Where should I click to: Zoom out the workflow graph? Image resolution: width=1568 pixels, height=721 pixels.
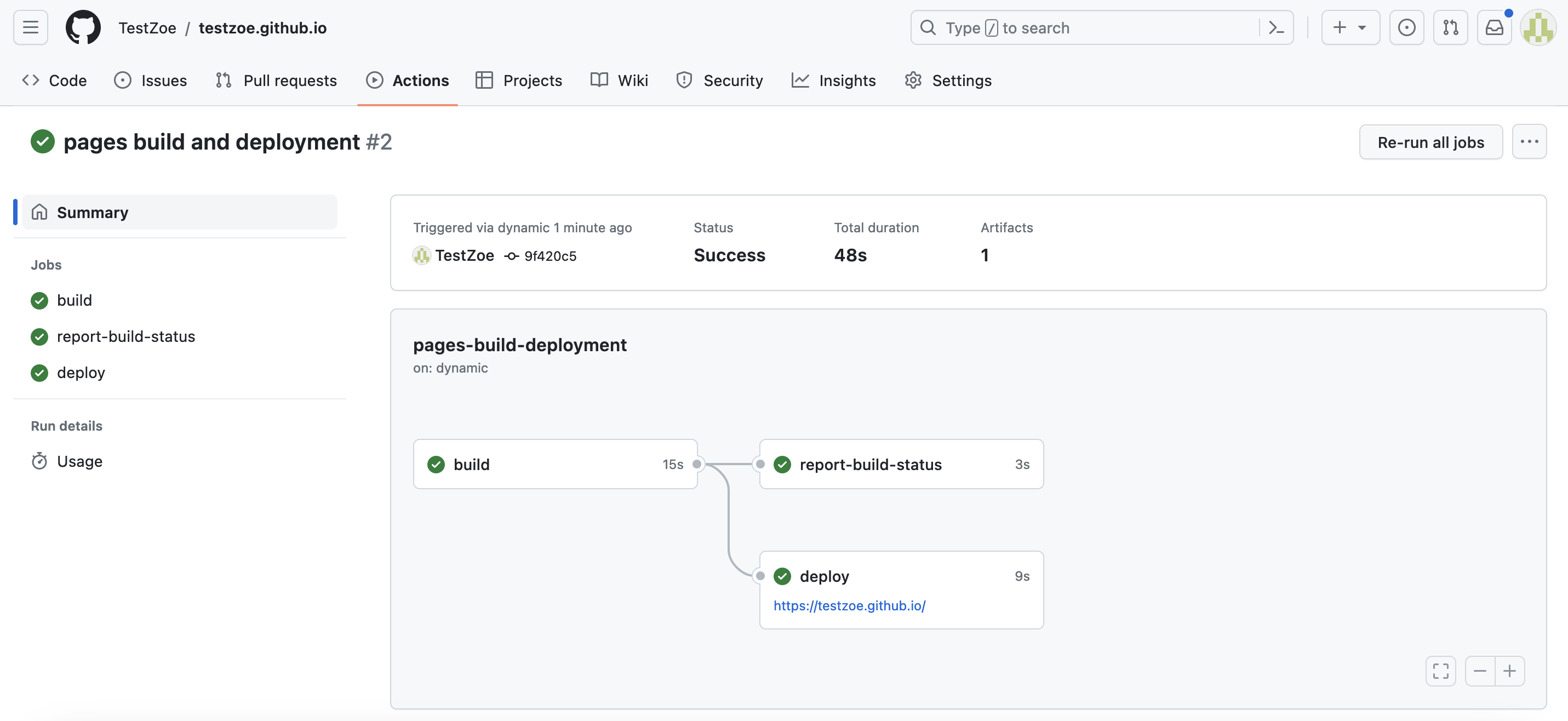1480,671
